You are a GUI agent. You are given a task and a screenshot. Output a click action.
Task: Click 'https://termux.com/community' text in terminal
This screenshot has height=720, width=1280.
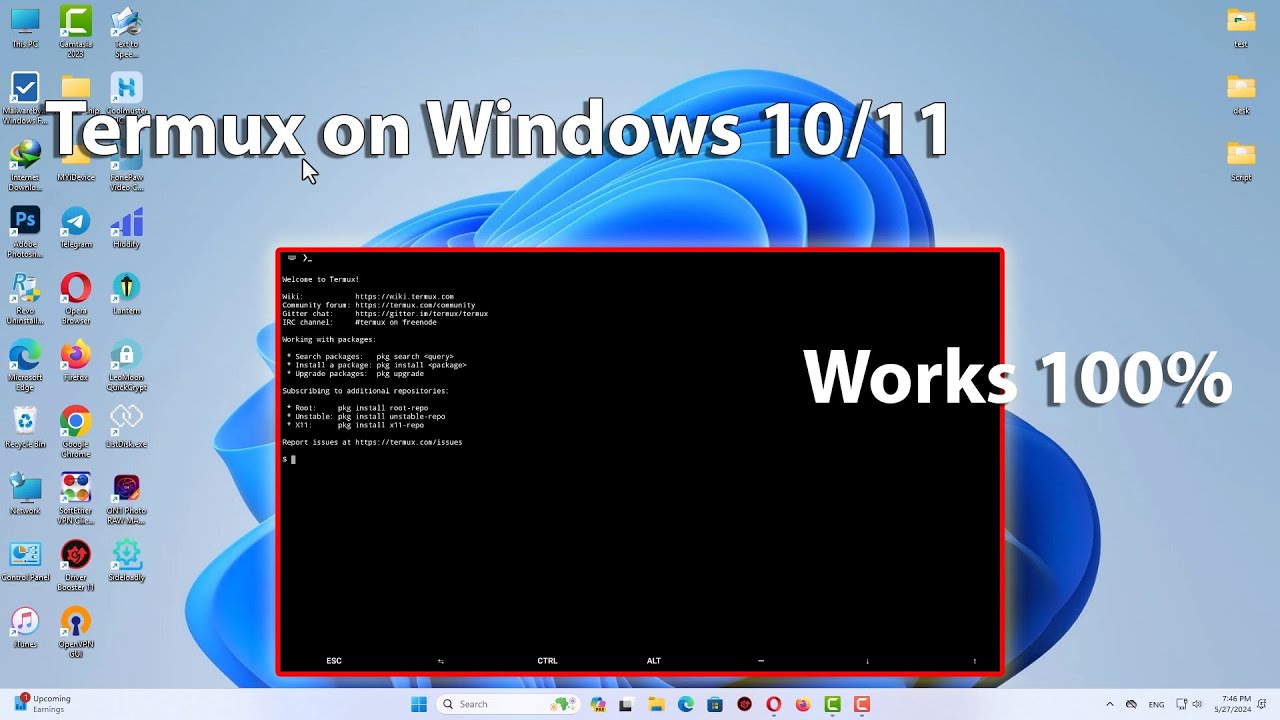(x=415, y=305)
